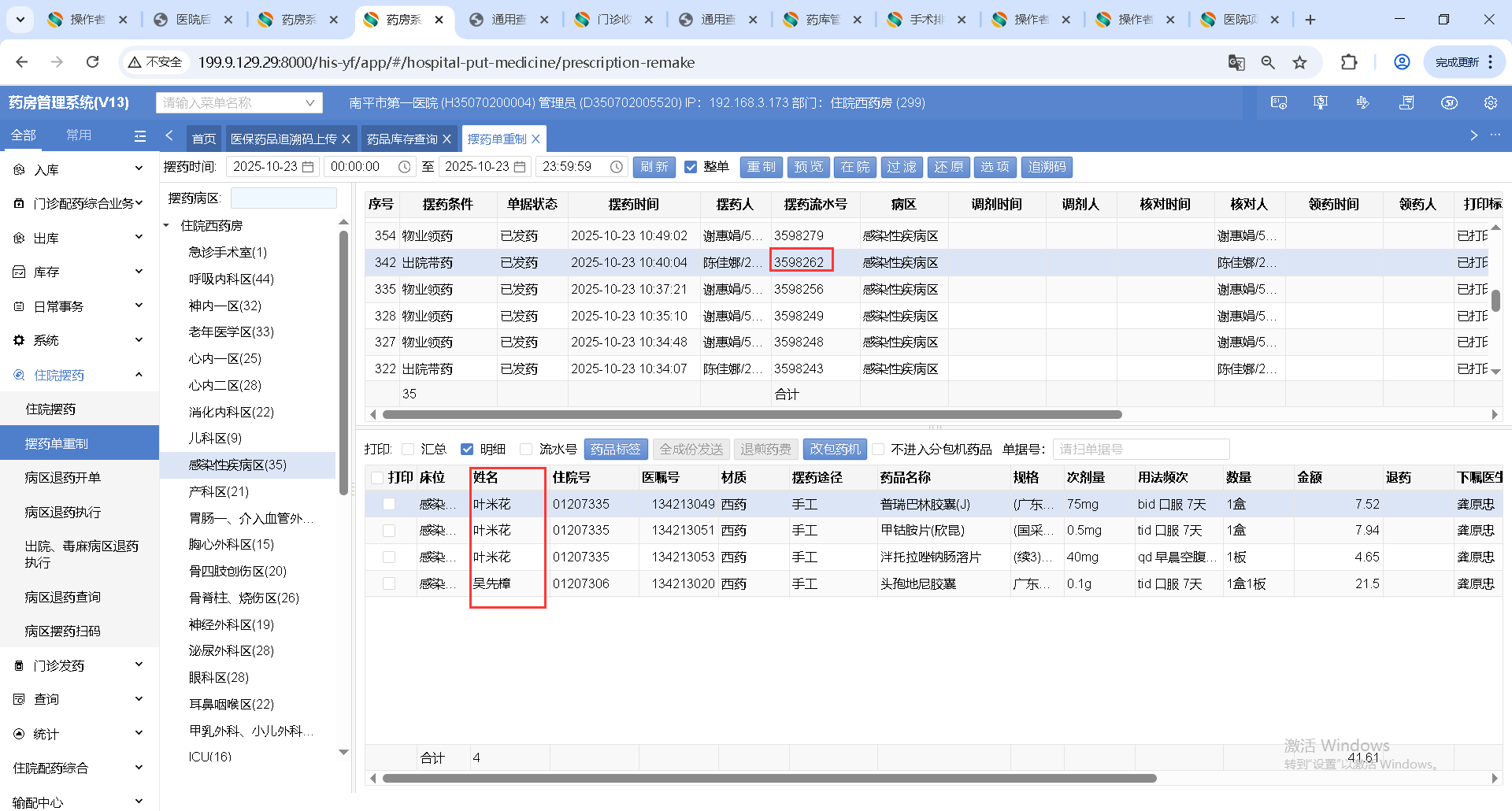The width and height of the screenshot is (1512, 811).
Task: Go back in the browser
Action: [22, 62]
